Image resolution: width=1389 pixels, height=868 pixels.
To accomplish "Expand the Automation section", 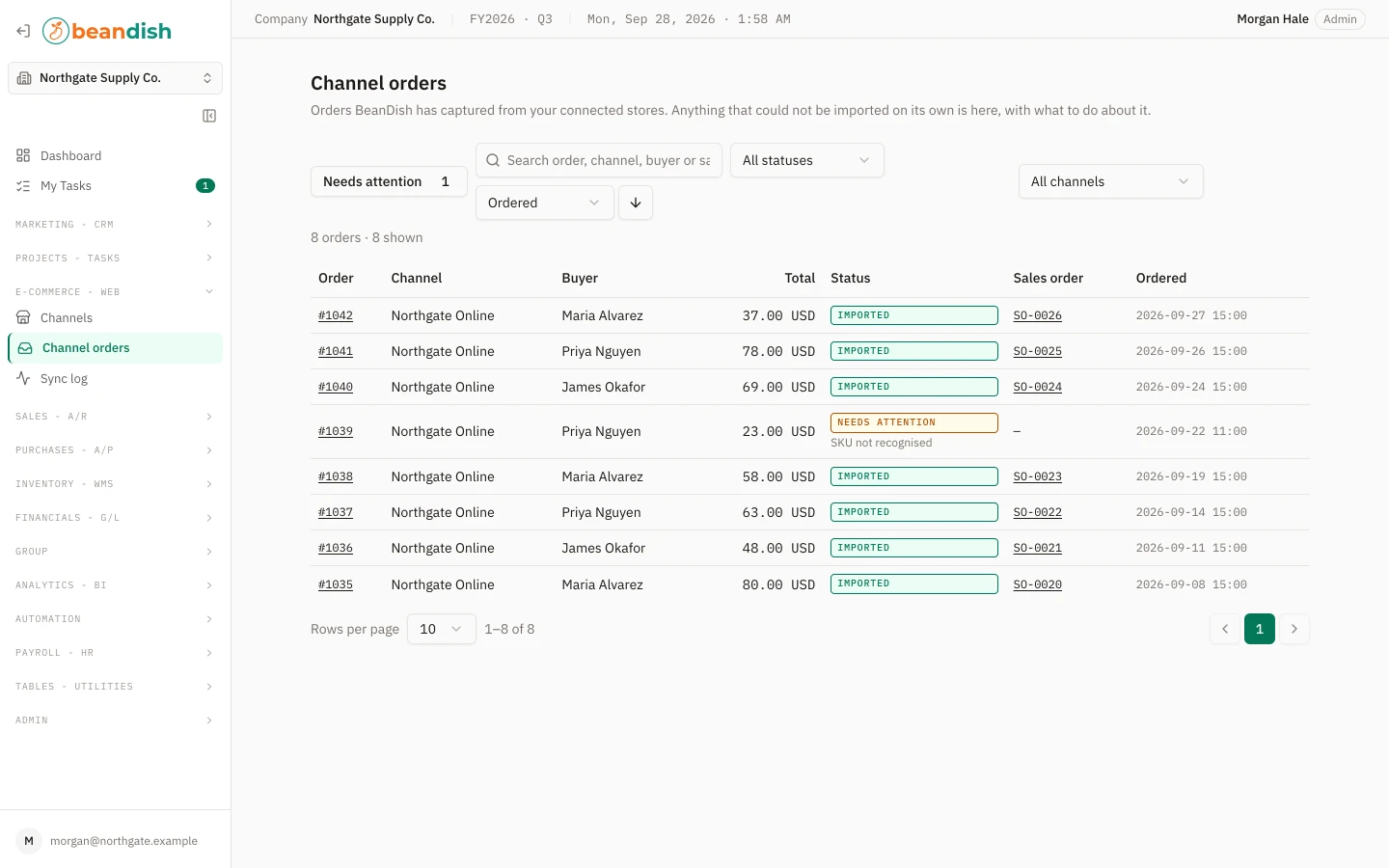I will [115, 619].
